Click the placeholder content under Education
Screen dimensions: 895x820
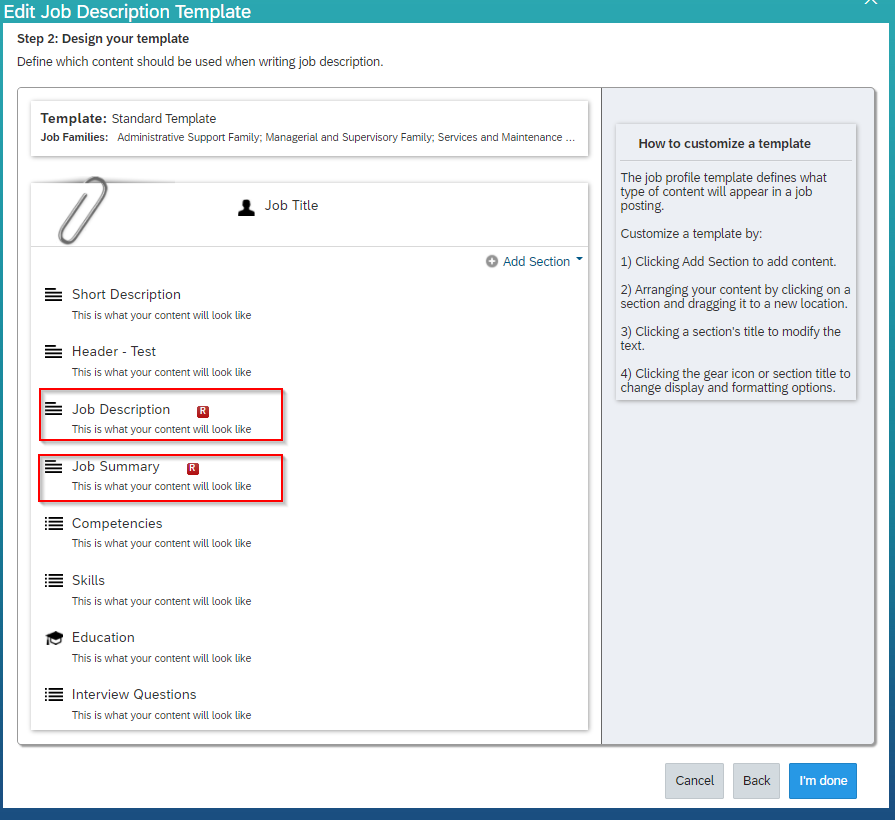[x=162, y=658]
